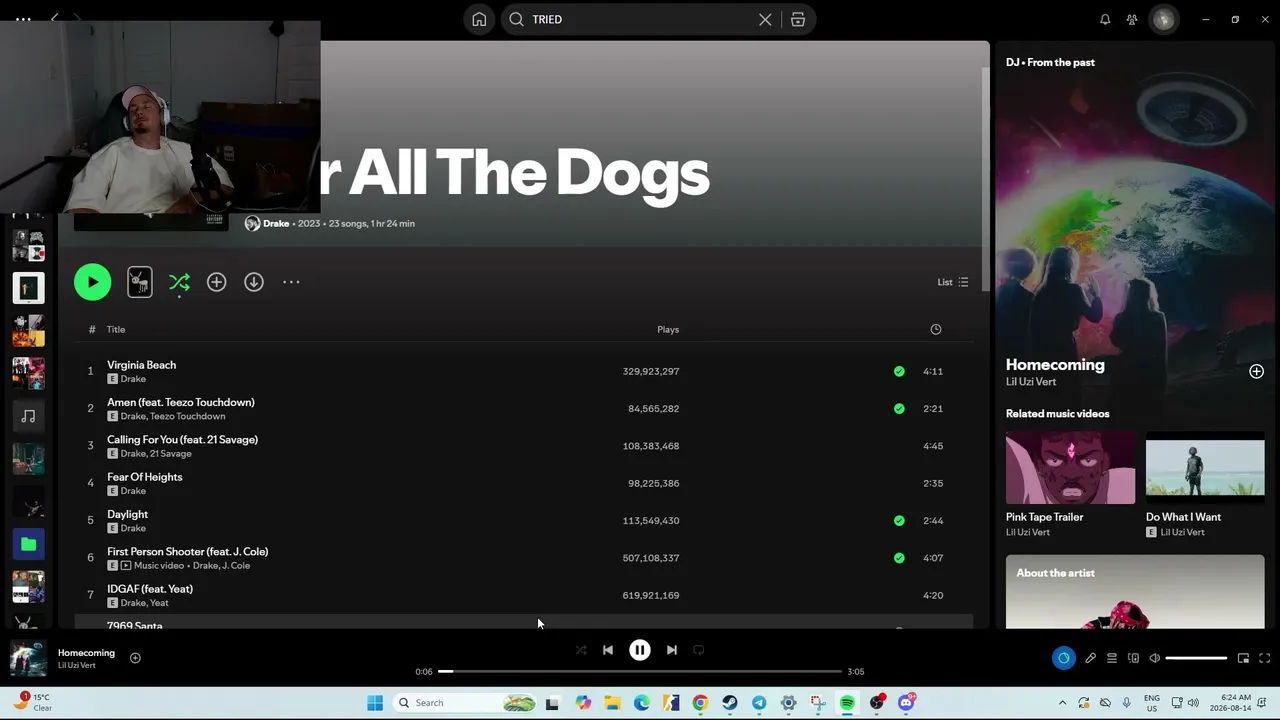Screen dimensions: 1280x720
Task: Change the List view mode
Action: click(x=952, y=282)
